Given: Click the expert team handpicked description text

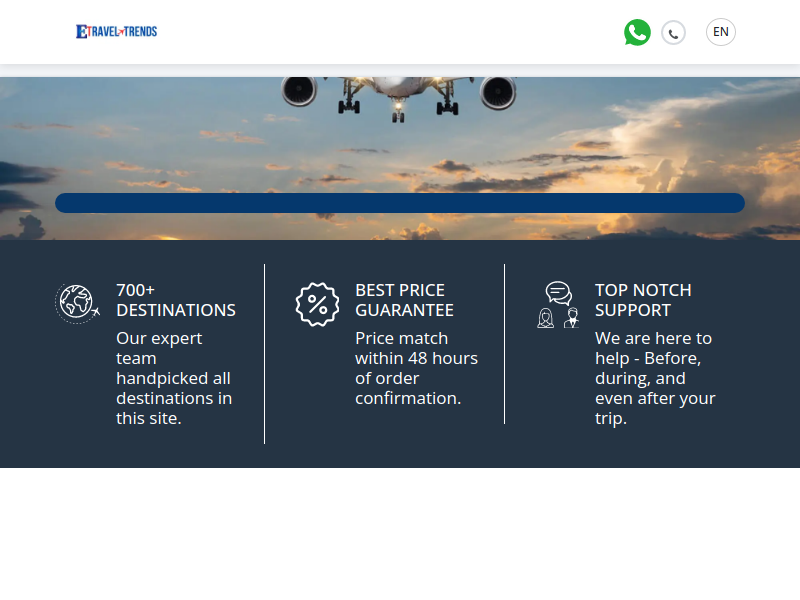Looking at the screenshot, I should pos(174,378).
